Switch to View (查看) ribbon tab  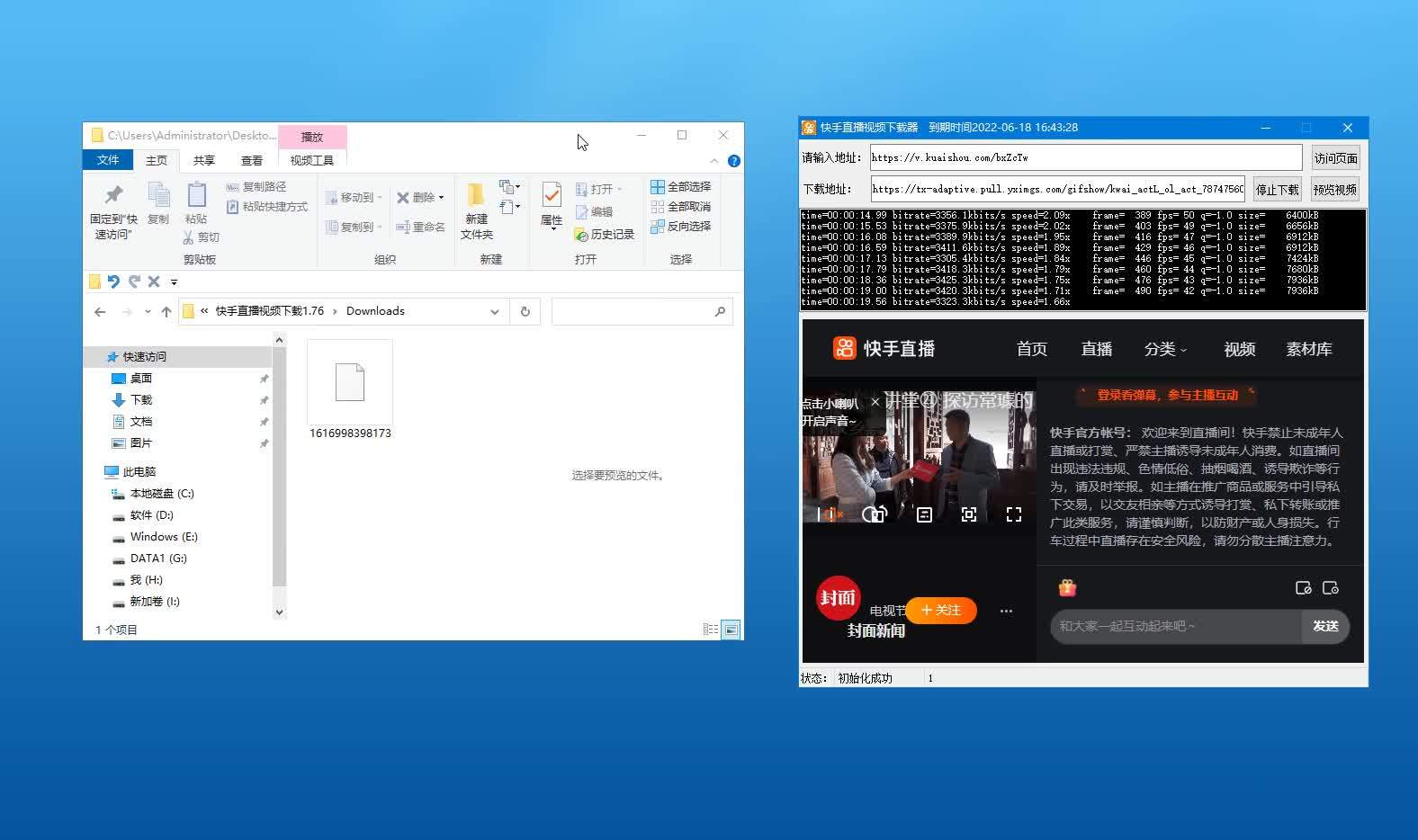point(252,160)
